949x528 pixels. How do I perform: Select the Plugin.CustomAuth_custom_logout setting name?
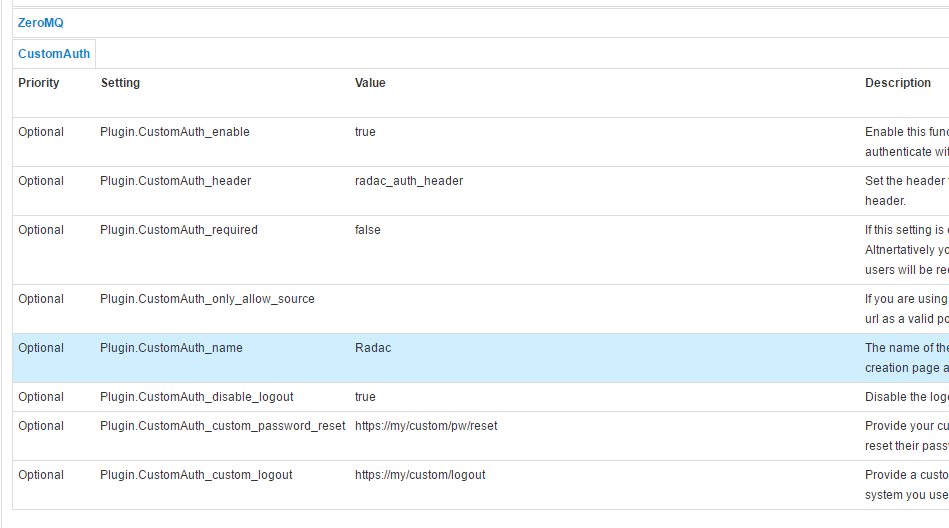pos(196,475)
